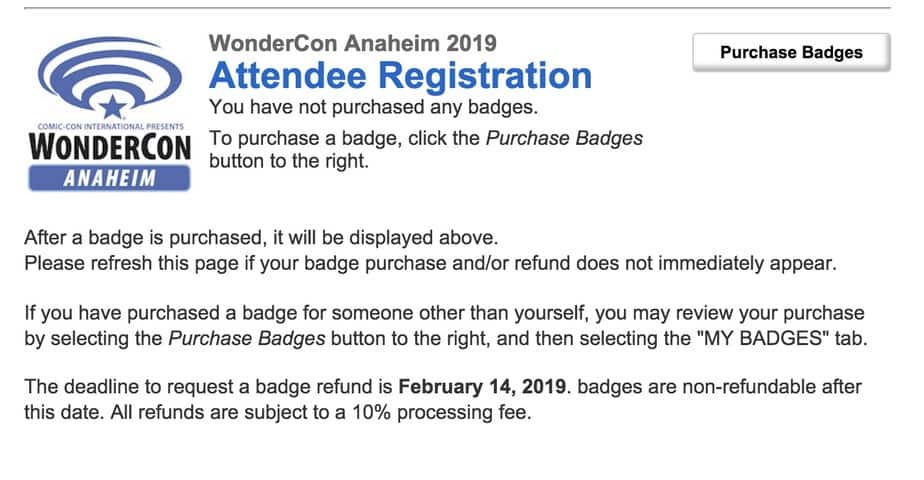Click the 'Comic-Con International Presents' logo text
Screen dimensions: 924x480
tap(110, 126)
